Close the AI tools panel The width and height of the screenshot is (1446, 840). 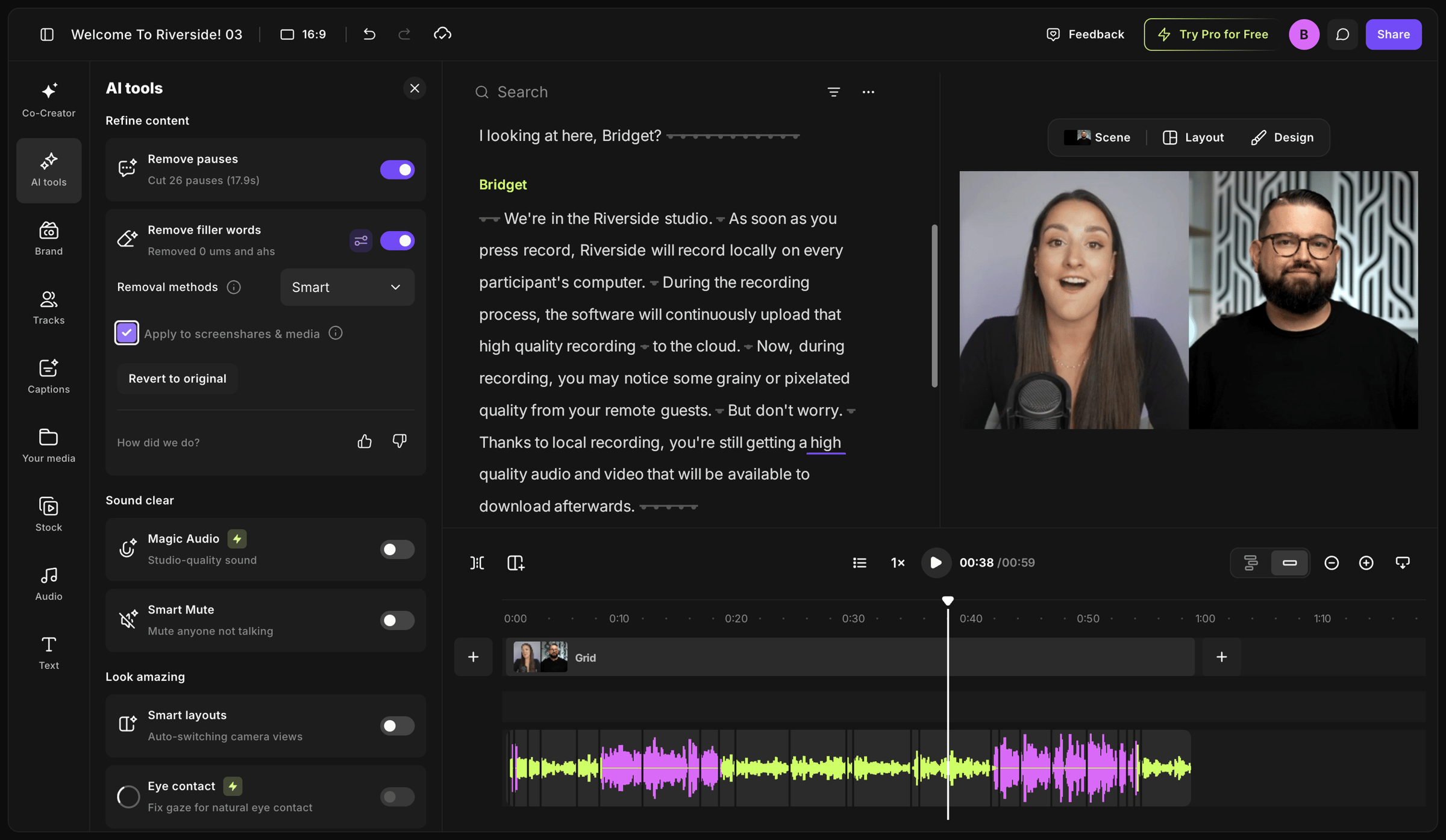tap(415, 89)
